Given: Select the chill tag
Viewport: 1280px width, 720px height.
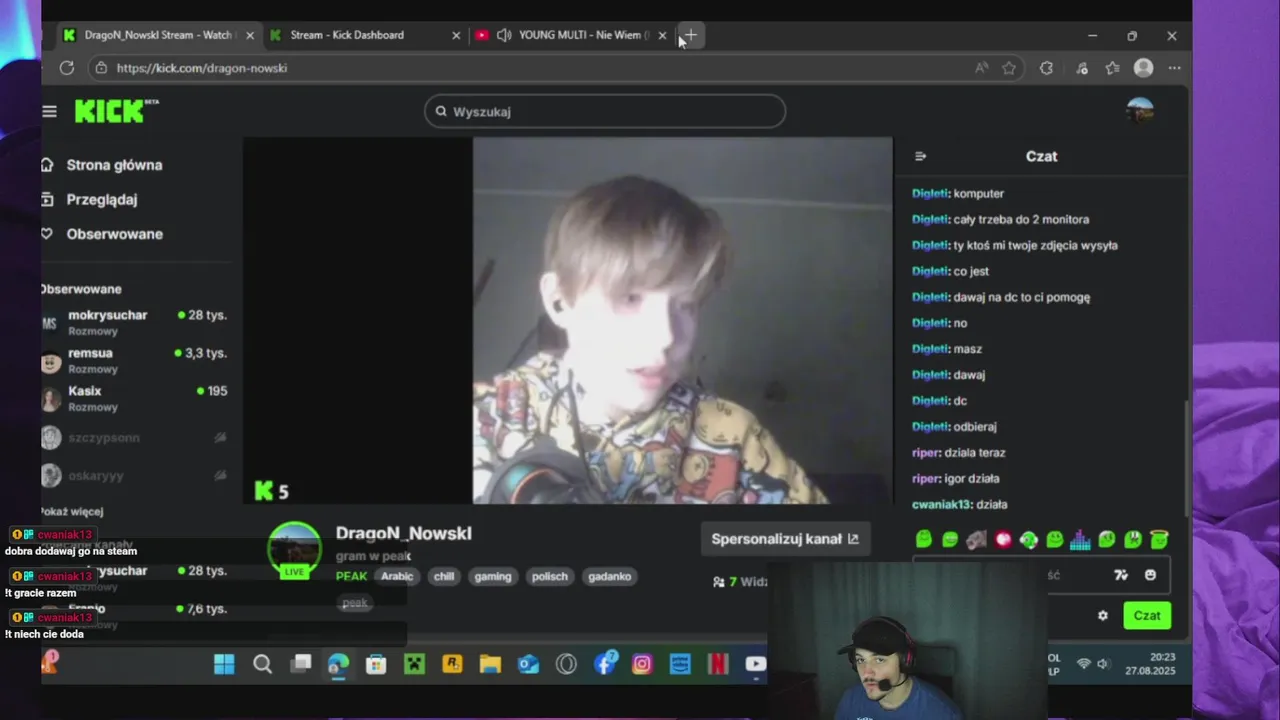Looking at the screenshot, I should [444, 576].
